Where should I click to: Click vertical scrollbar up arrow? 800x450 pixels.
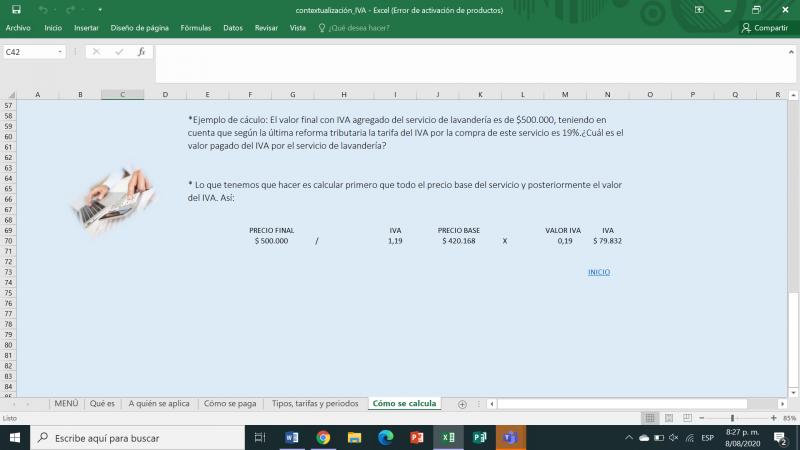coord(793,95)
